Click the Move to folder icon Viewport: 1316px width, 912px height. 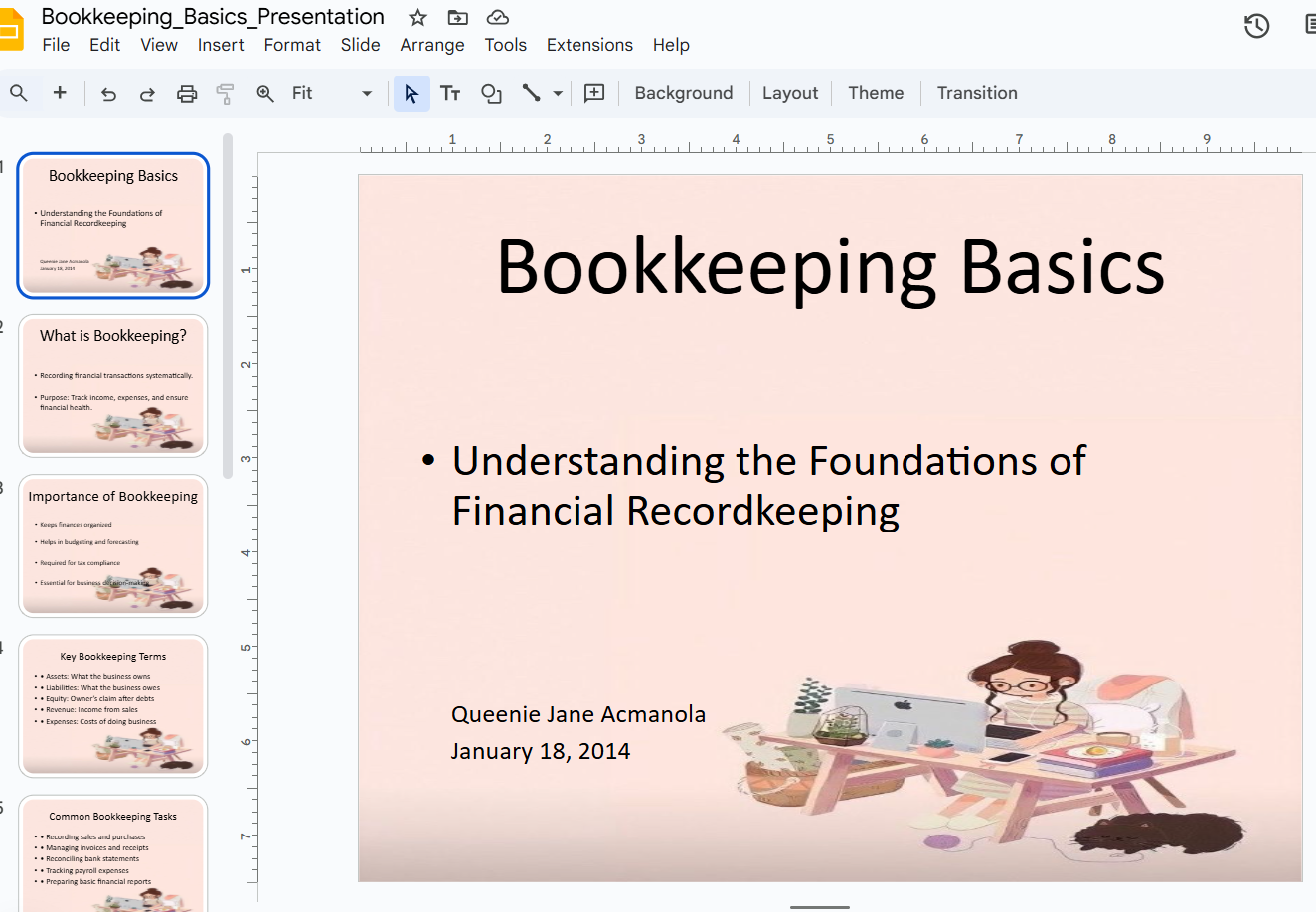click(x=457, y=18)
